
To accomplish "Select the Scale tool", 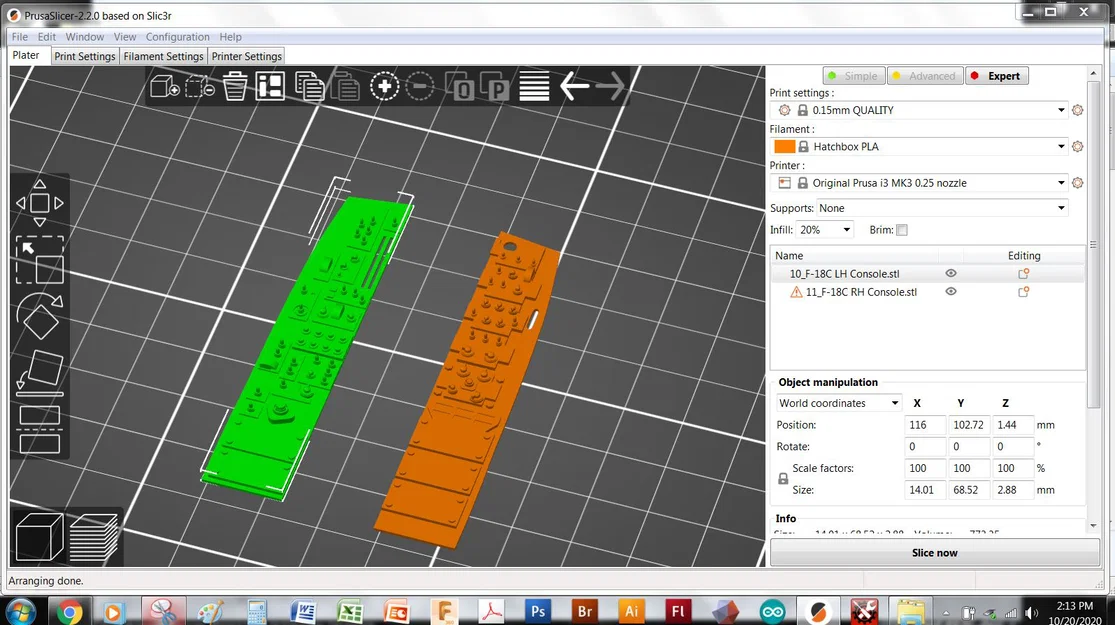I will pos(40,260).
